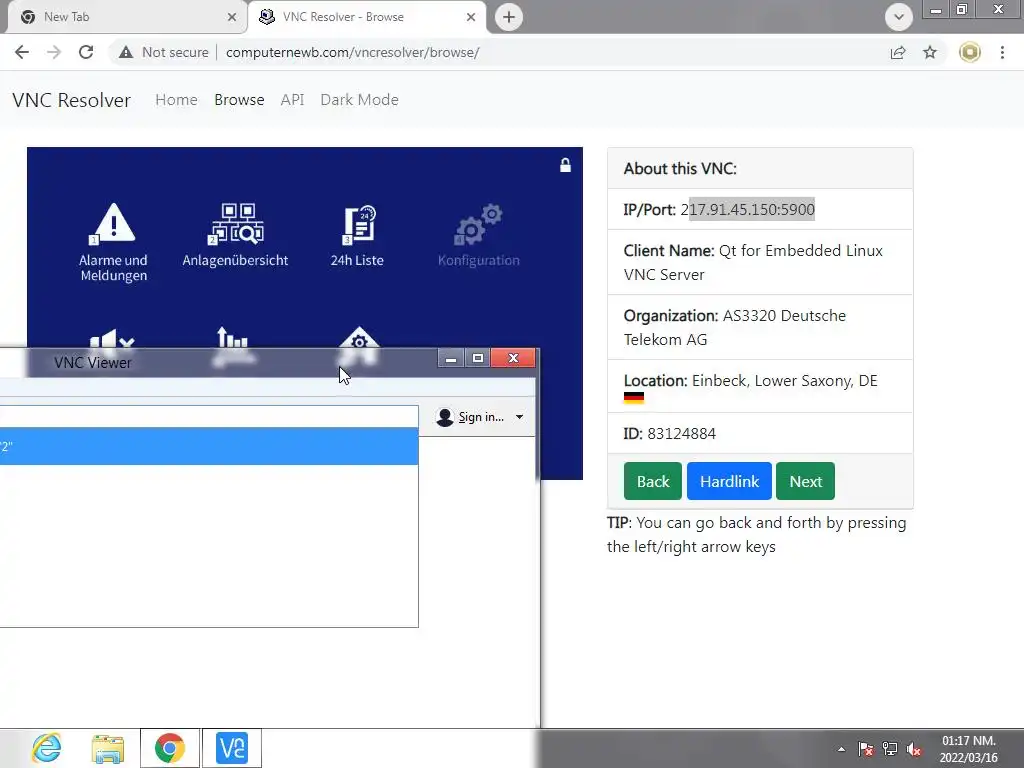
Task: Minimize the VNC Viewer window
Action: click(x=451, y=358)
